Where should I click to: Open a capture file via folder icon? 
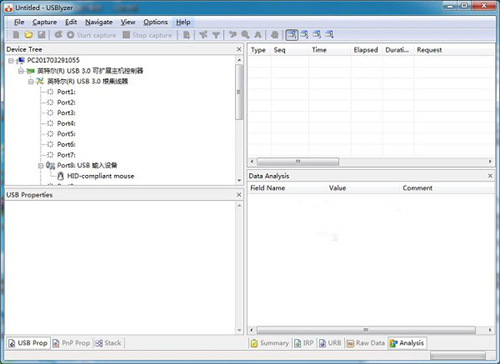click(x=29, y=35)
